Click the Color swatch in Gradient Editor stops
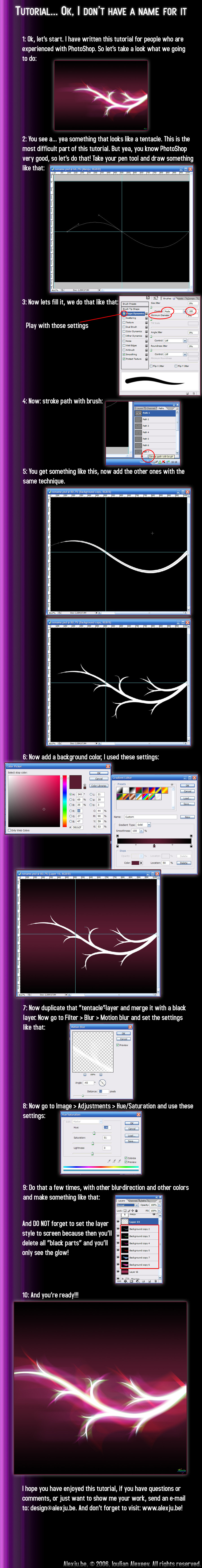This screenshot has height=1568, width=202. (x=136, y=863)
